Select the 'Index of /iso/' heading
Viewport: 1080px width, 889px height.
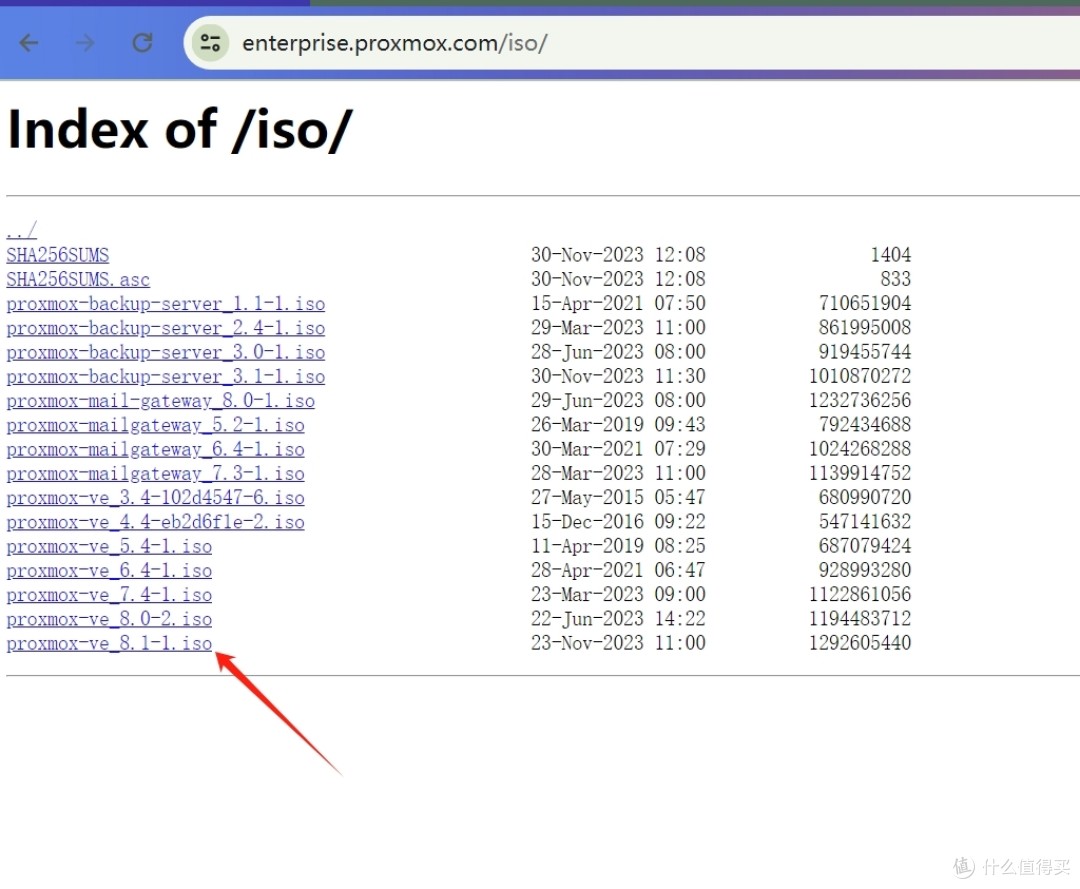coord(180,129)
